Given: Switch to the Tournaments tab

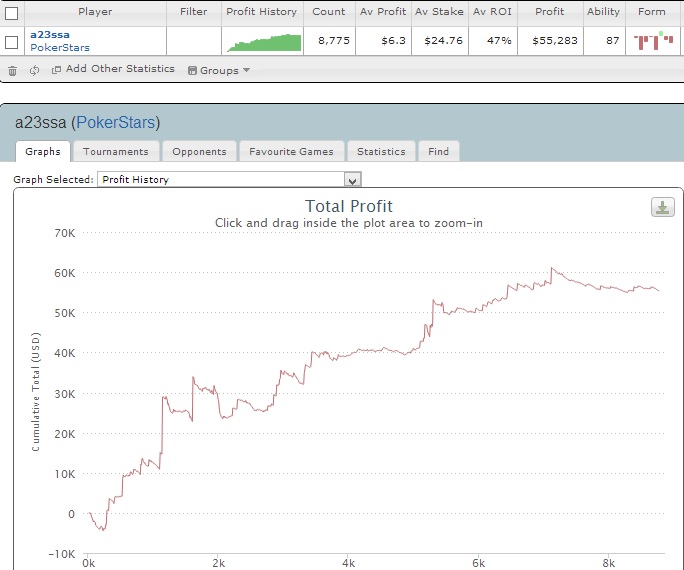Looking at the screenshot, I should pyautogui.click(x=116, y=151).
